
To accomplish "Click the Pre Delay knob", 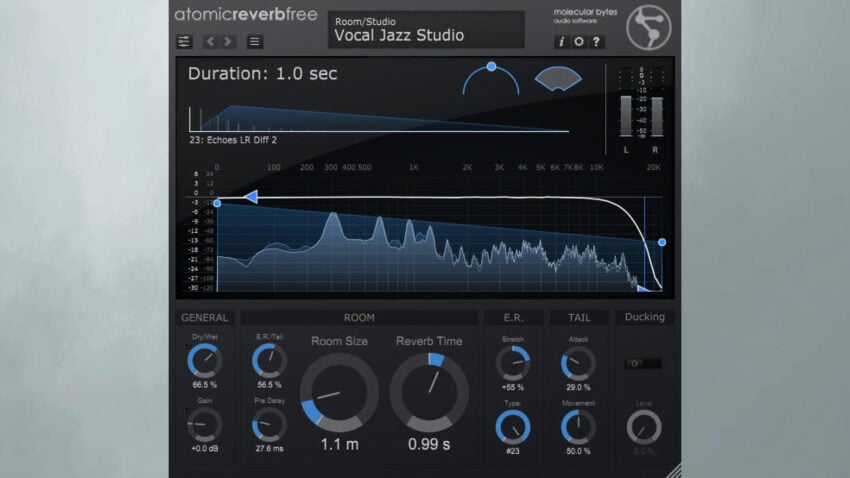I will pos(269,424).
